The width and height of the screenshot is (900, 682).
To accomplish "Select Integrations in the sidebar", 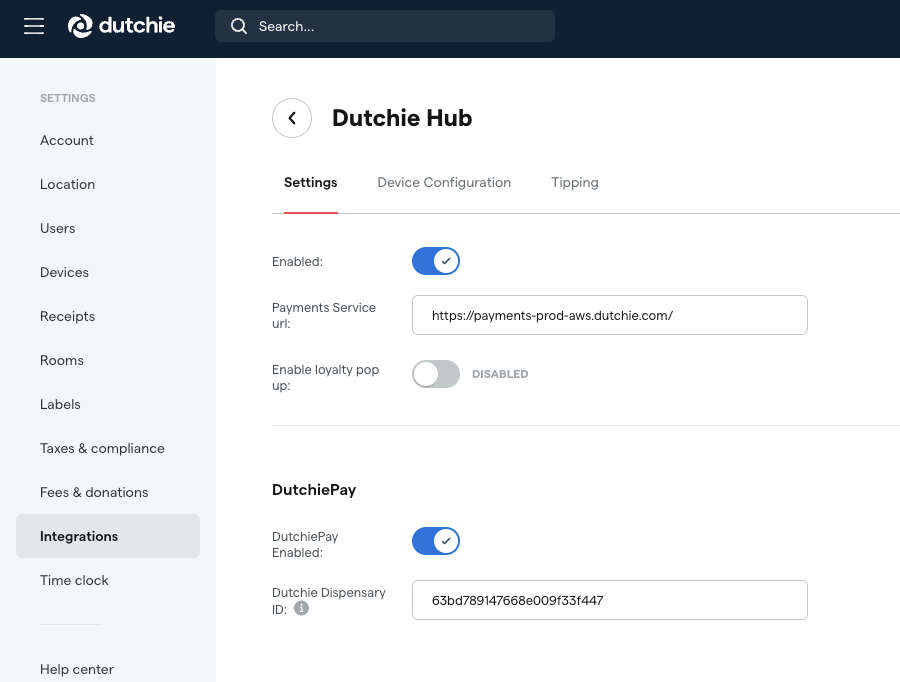I will (108, 536).
